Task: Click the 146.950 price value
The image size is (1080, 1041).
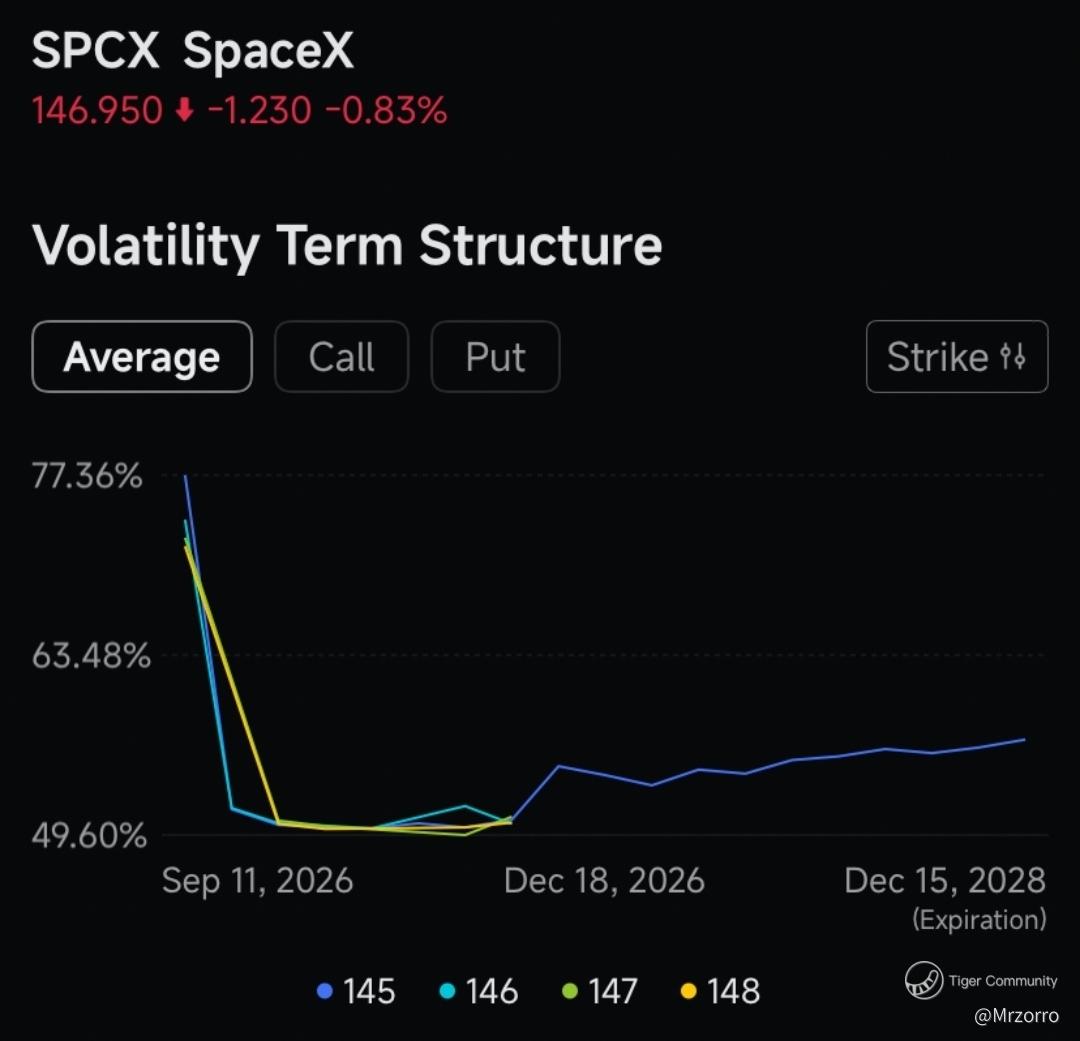Action: pos(97,110)
